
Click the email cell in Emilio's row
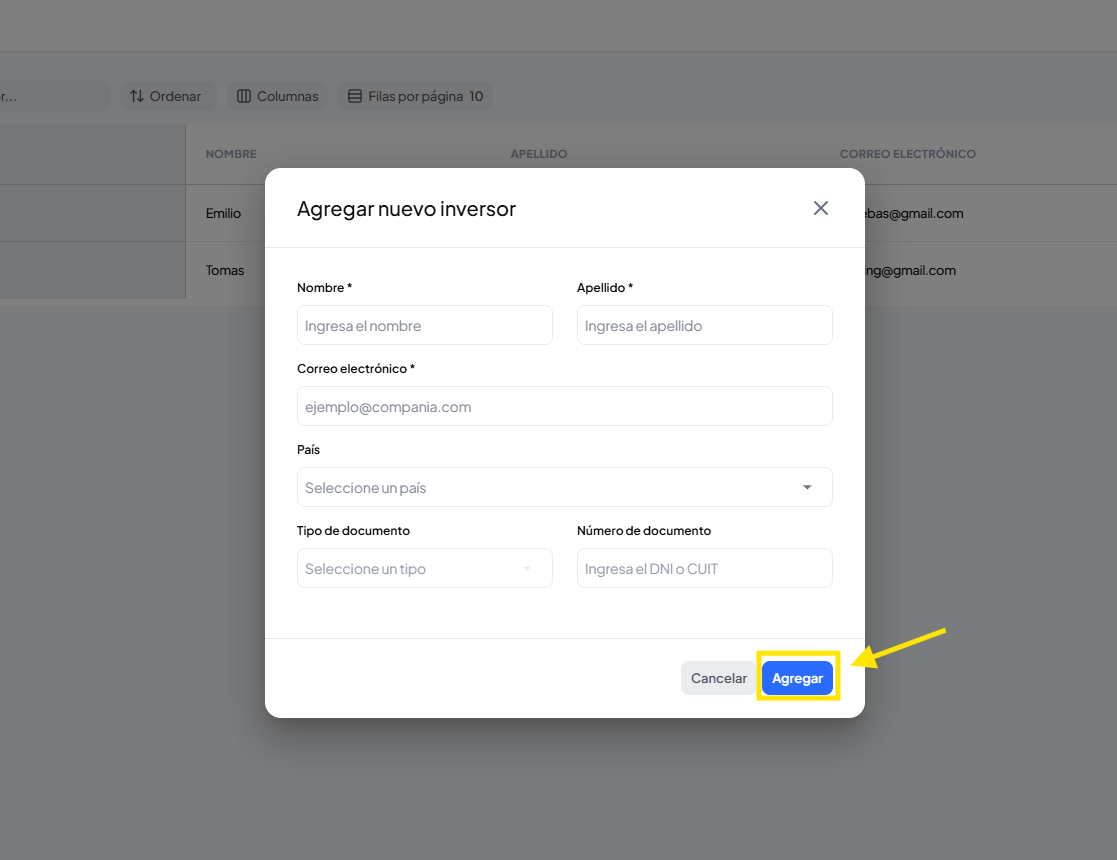[915, 213]
